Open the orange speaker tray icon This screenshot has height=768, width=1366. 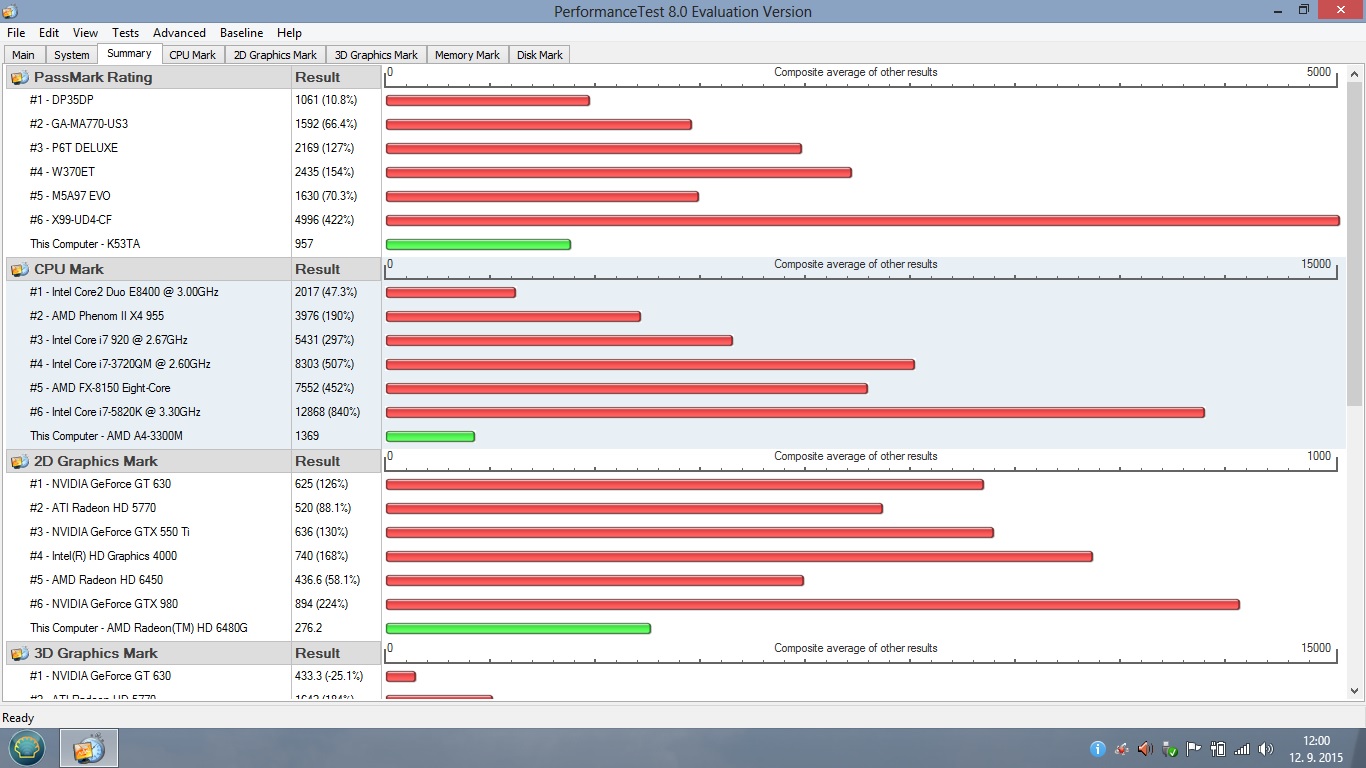click(x=1145, y=748)
